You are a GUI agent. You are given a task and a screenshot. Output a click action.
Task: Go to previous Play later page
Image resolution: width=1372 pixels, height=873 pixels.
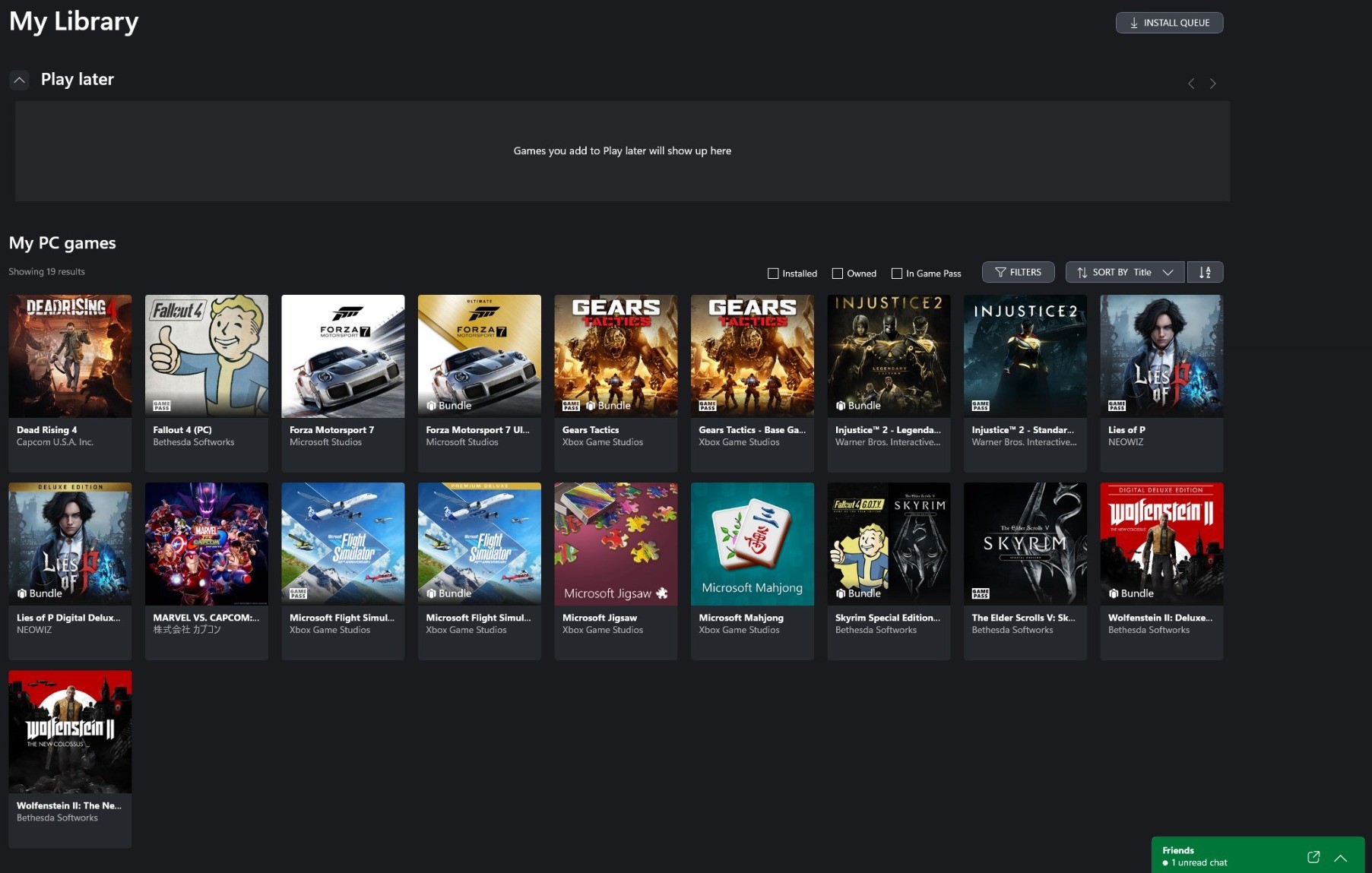[x=1191, y=84]
